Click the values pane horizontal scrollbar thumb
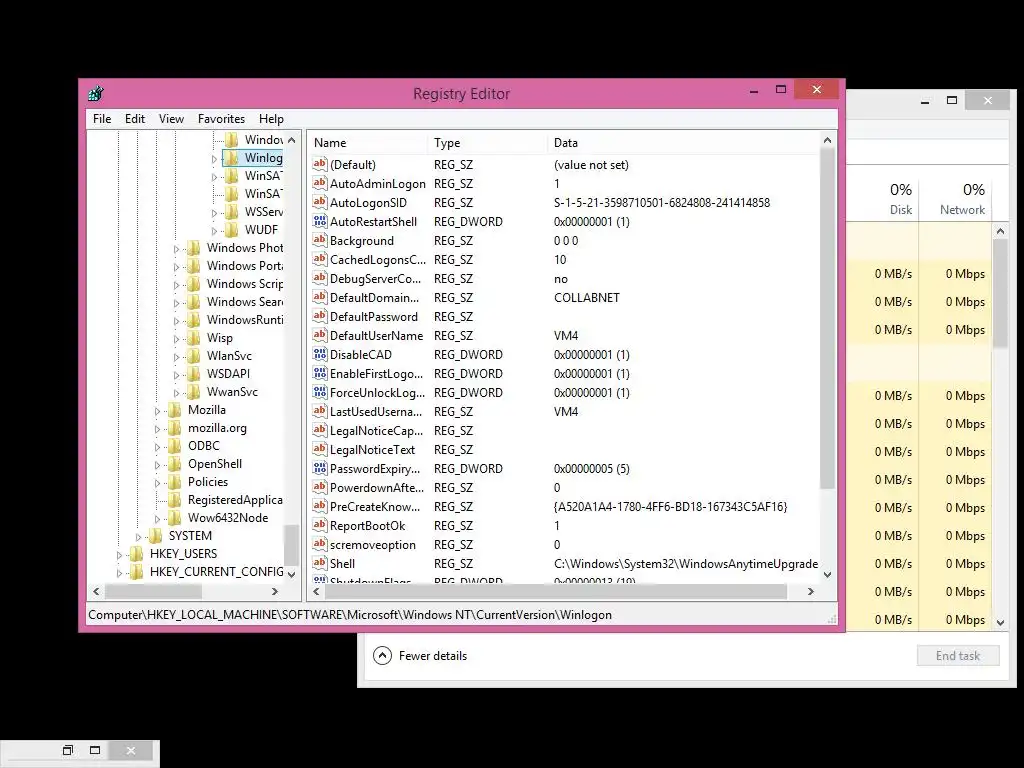The image size is (1024, 768). [x=555, y=592]
